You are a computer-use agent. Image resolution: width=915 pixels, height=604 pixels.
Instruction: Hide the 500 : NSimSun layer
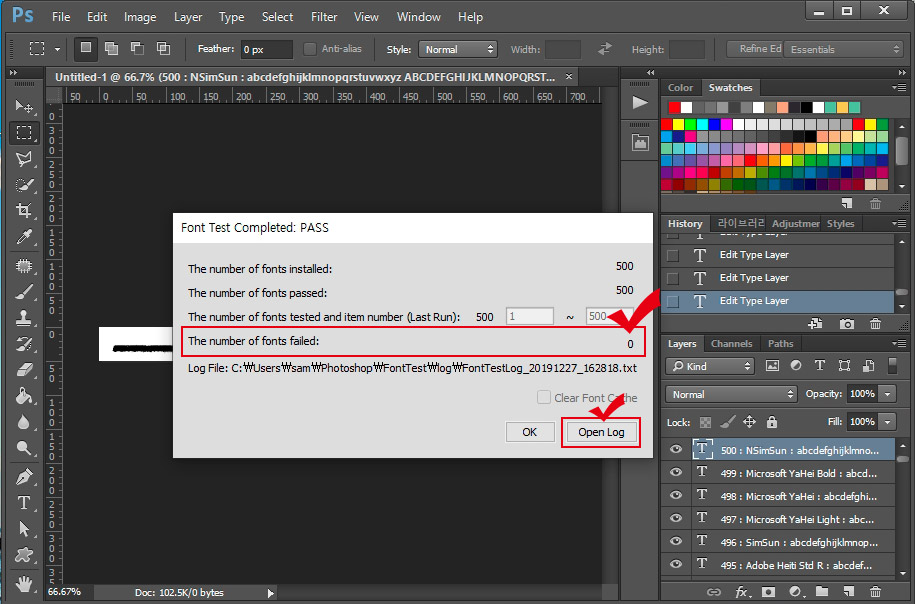(676, 449)
